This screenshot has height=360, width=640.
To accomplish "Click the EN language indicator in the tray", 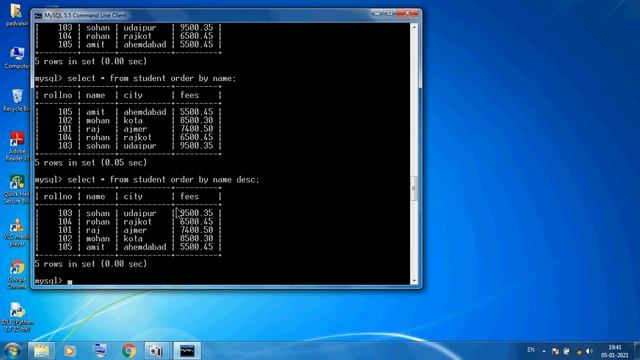I will [x=531, y=350].
